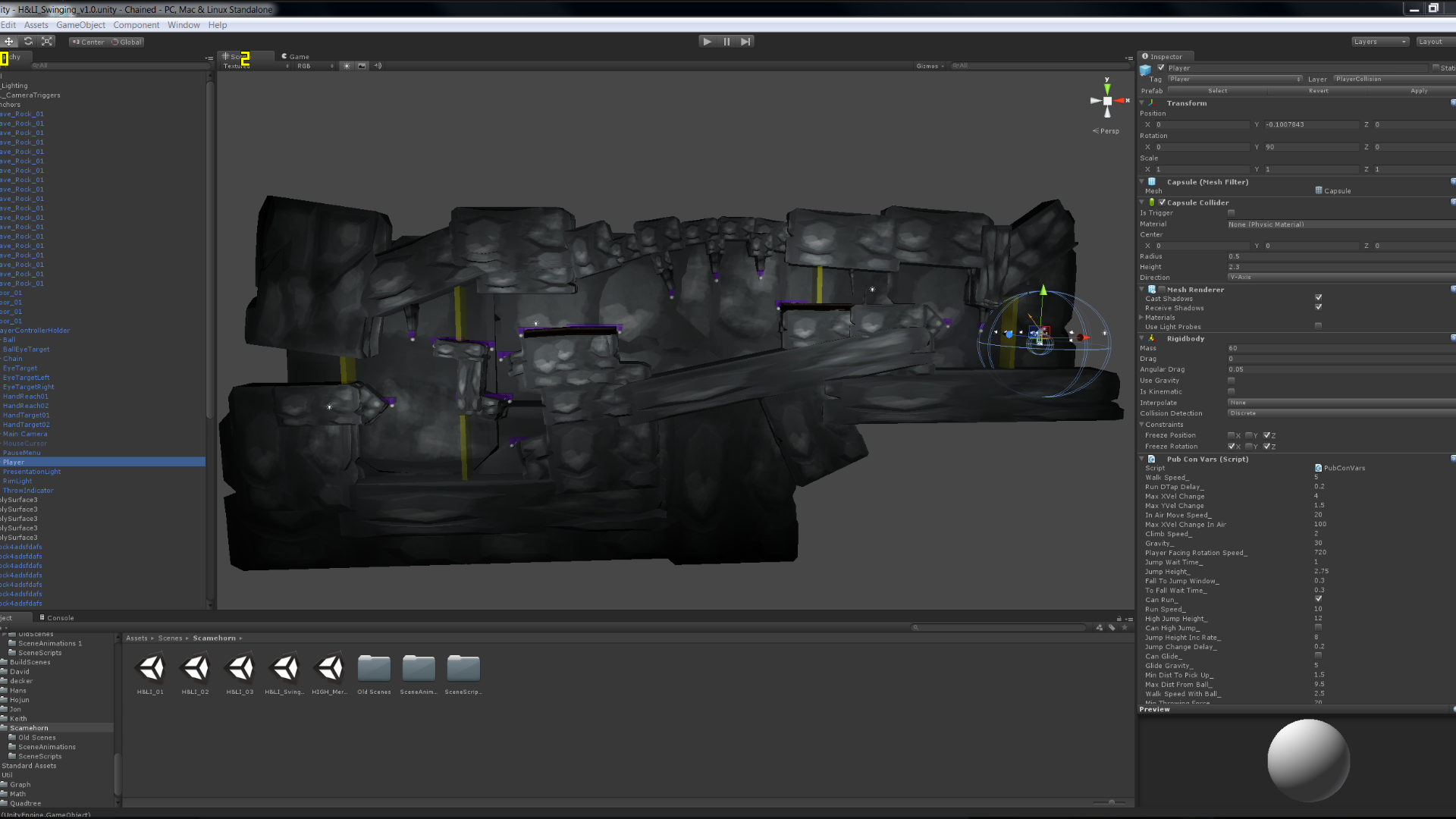Collapse the Rigidbody component
Image resolution: width=1456 pixels, height=819 pixels.
pyautogui.click(x=1142, y=339)
